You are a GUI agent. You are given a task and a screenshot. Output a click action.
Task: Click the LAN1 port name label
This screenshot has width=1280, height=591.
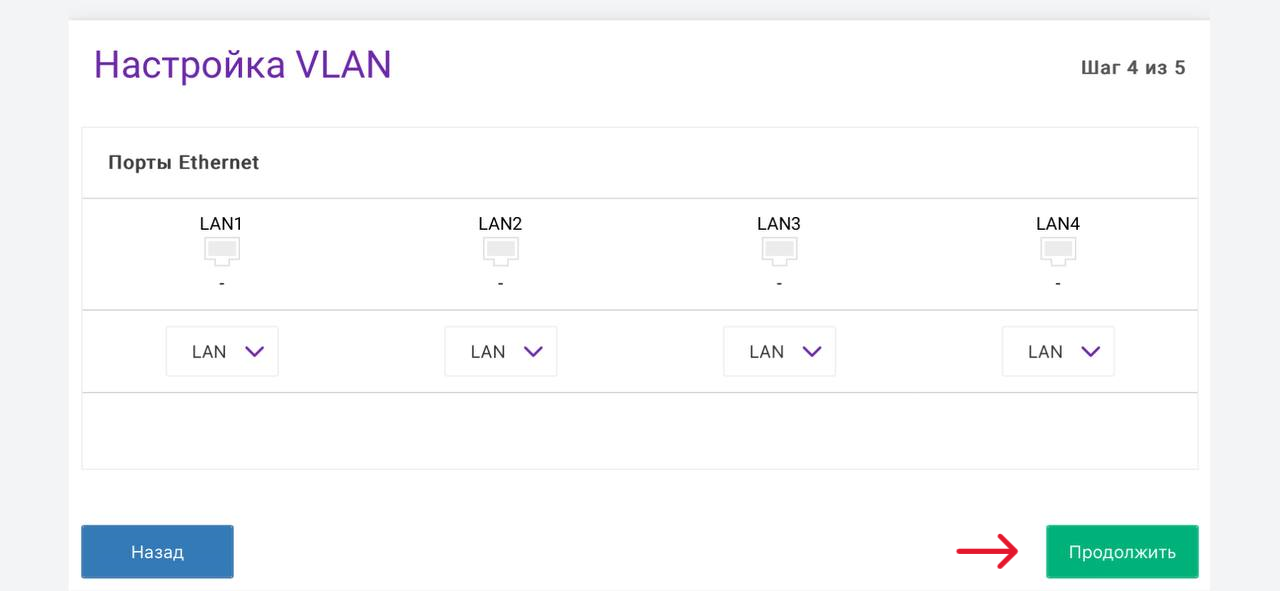[x=221, y=224]
